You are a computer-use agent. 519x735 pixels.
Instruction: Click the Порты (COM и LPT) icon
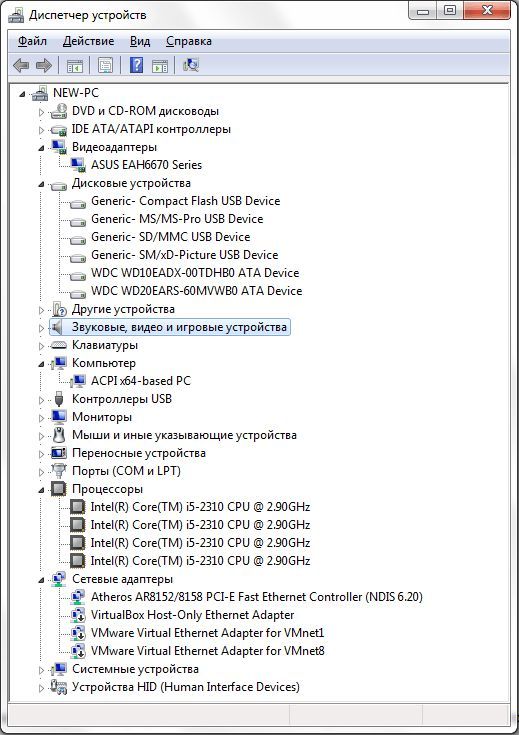click(59, 471)
